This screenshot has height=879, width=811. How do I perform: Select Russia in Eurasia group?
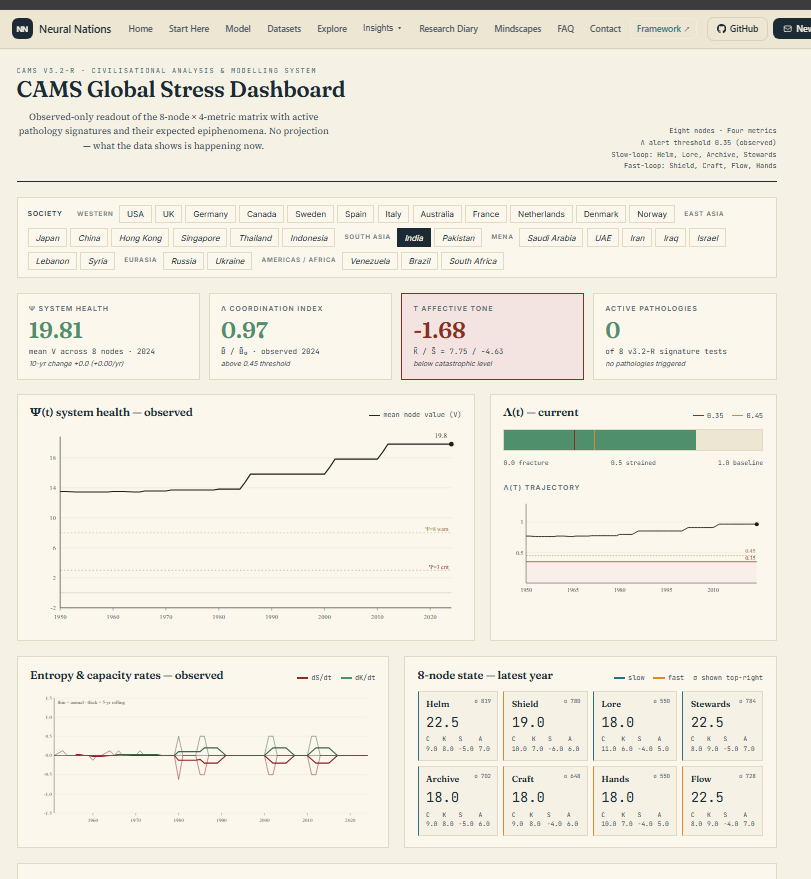(184, 261)
